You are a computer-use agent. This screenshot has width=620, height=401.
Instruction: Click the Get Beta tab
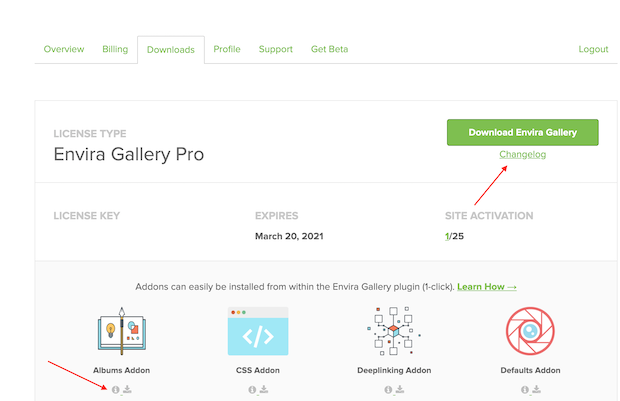pos(329,49)
